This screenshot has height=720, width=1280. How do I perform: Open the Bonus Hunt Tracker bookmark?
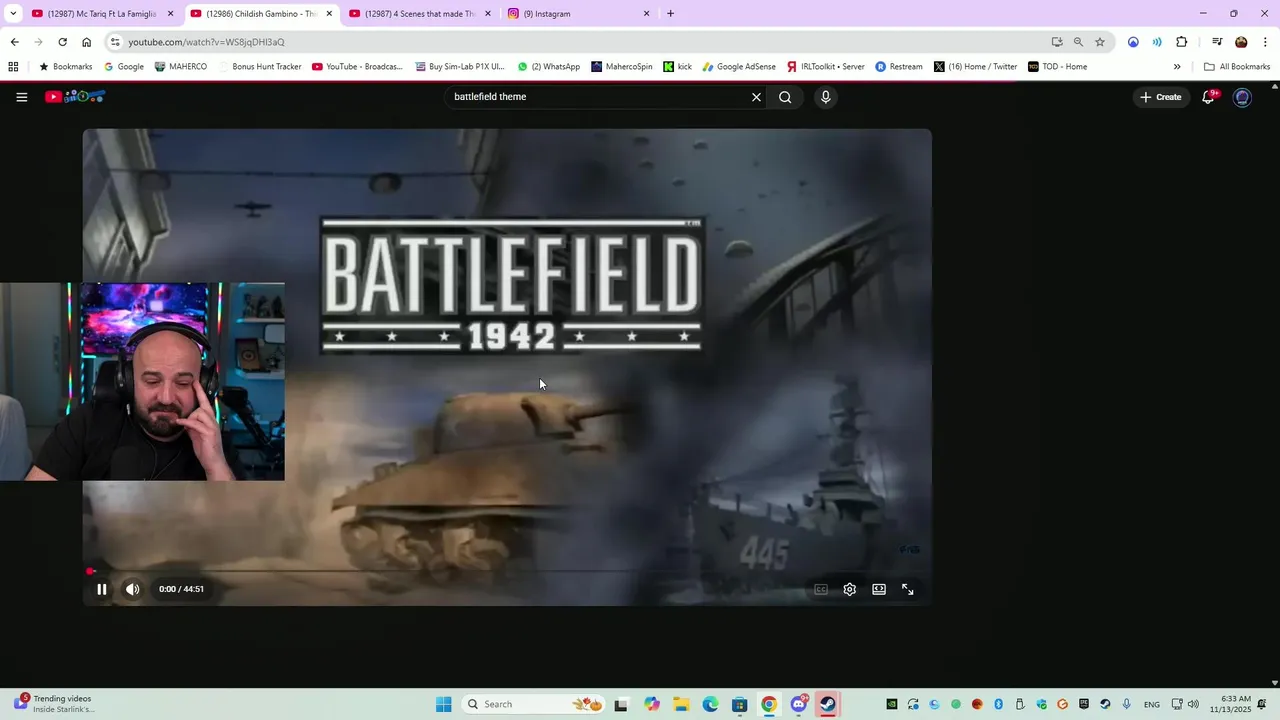coord(259,67)
